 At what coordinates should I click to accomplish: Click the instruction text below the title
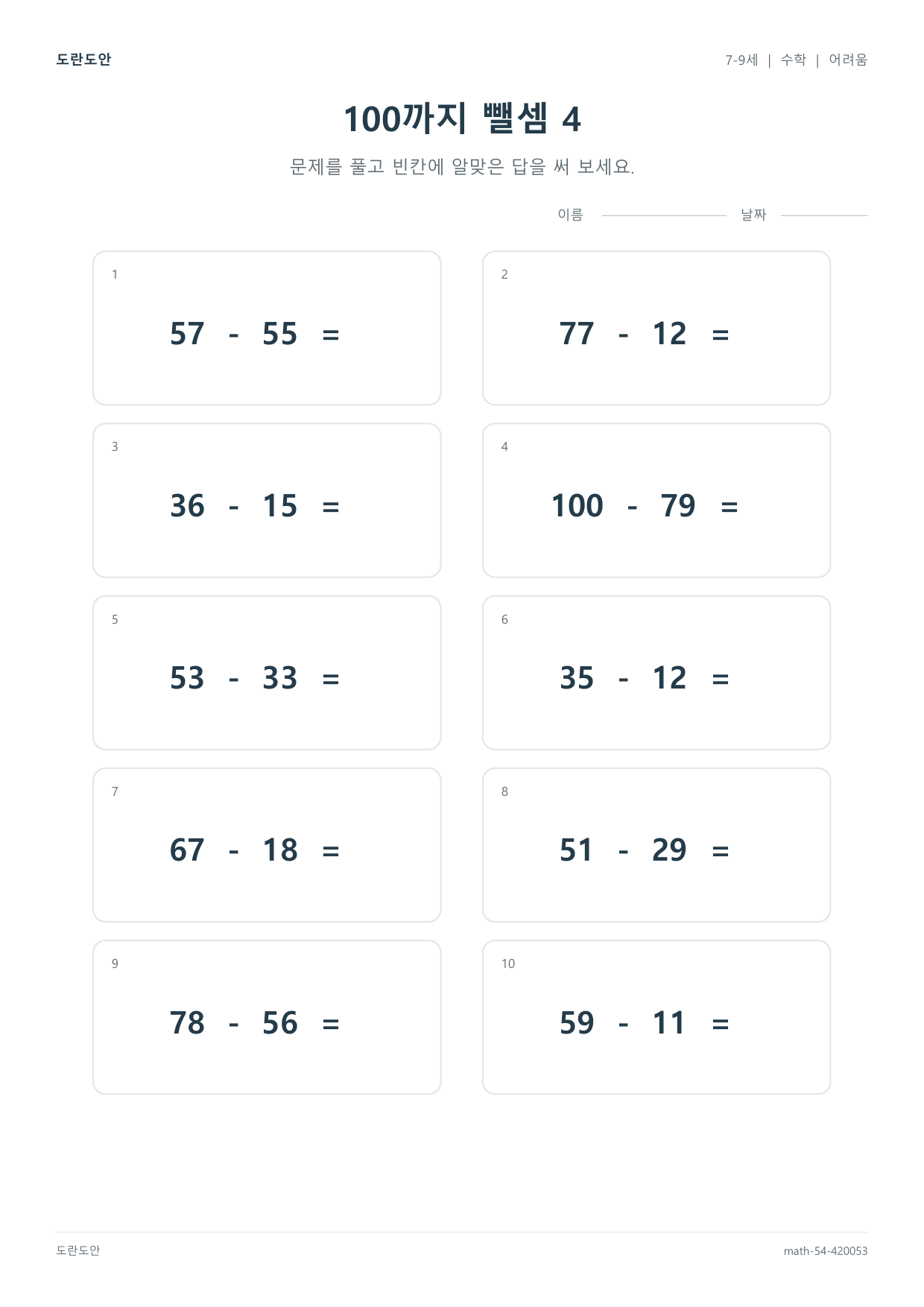coord(462,166)
